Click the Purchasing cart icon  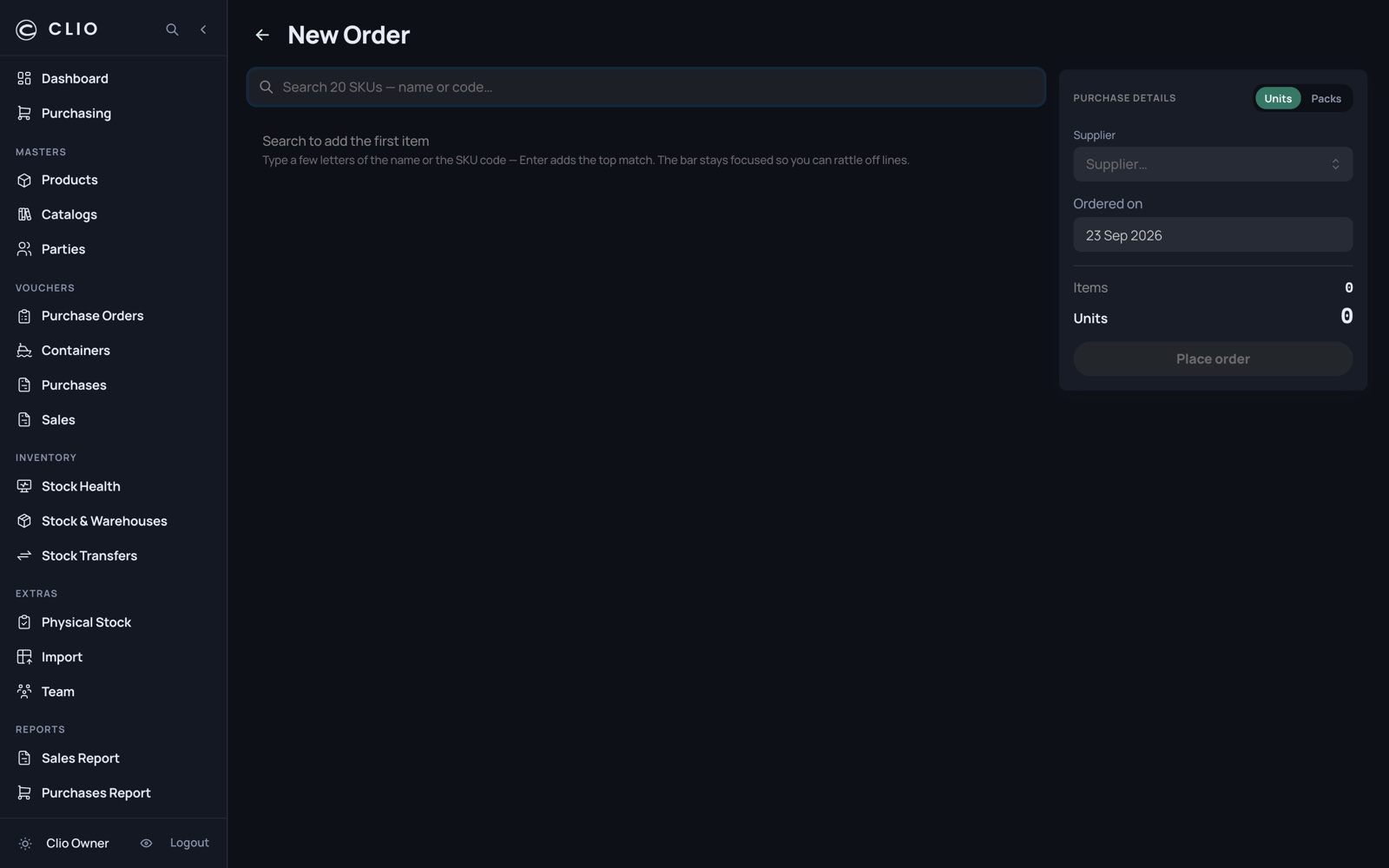pos(24,114)
